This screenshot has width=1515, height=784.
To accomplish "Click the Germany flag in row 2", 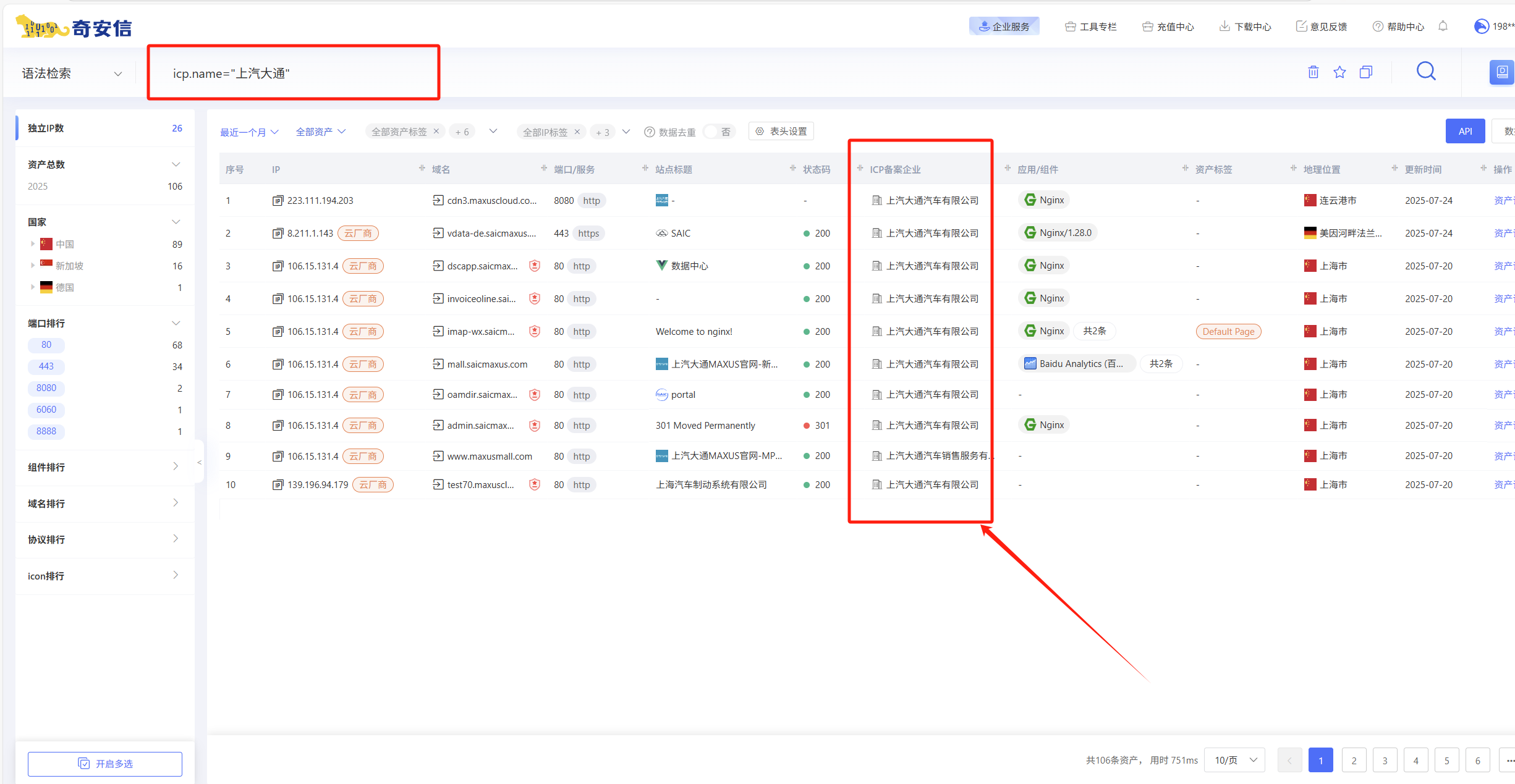I will pos(1310,233).
